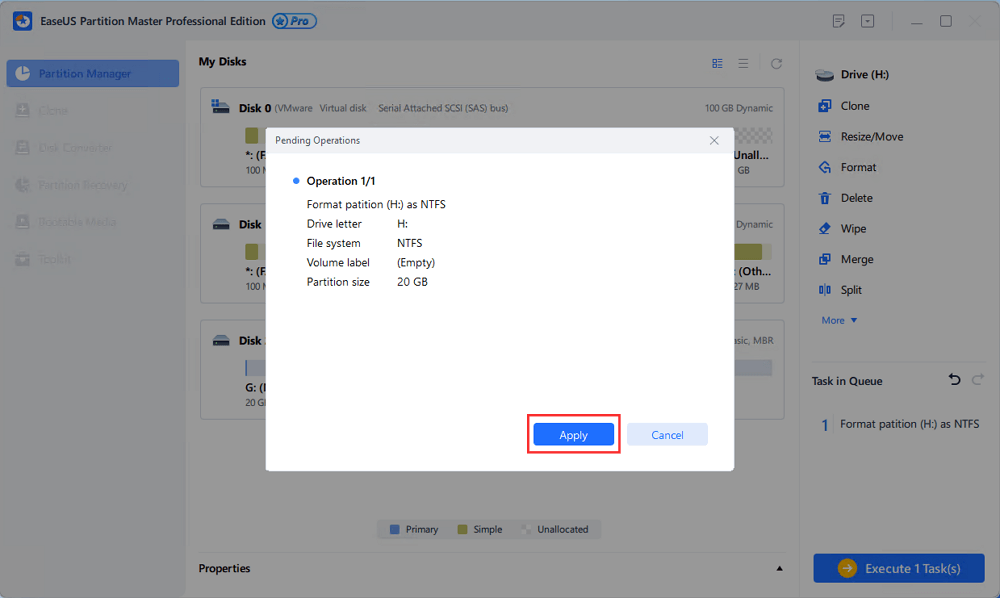Click the EaseUS app logo icon
Image resolution: width=1000 pixels, height=598 pixels.
[x=22, y=21]
